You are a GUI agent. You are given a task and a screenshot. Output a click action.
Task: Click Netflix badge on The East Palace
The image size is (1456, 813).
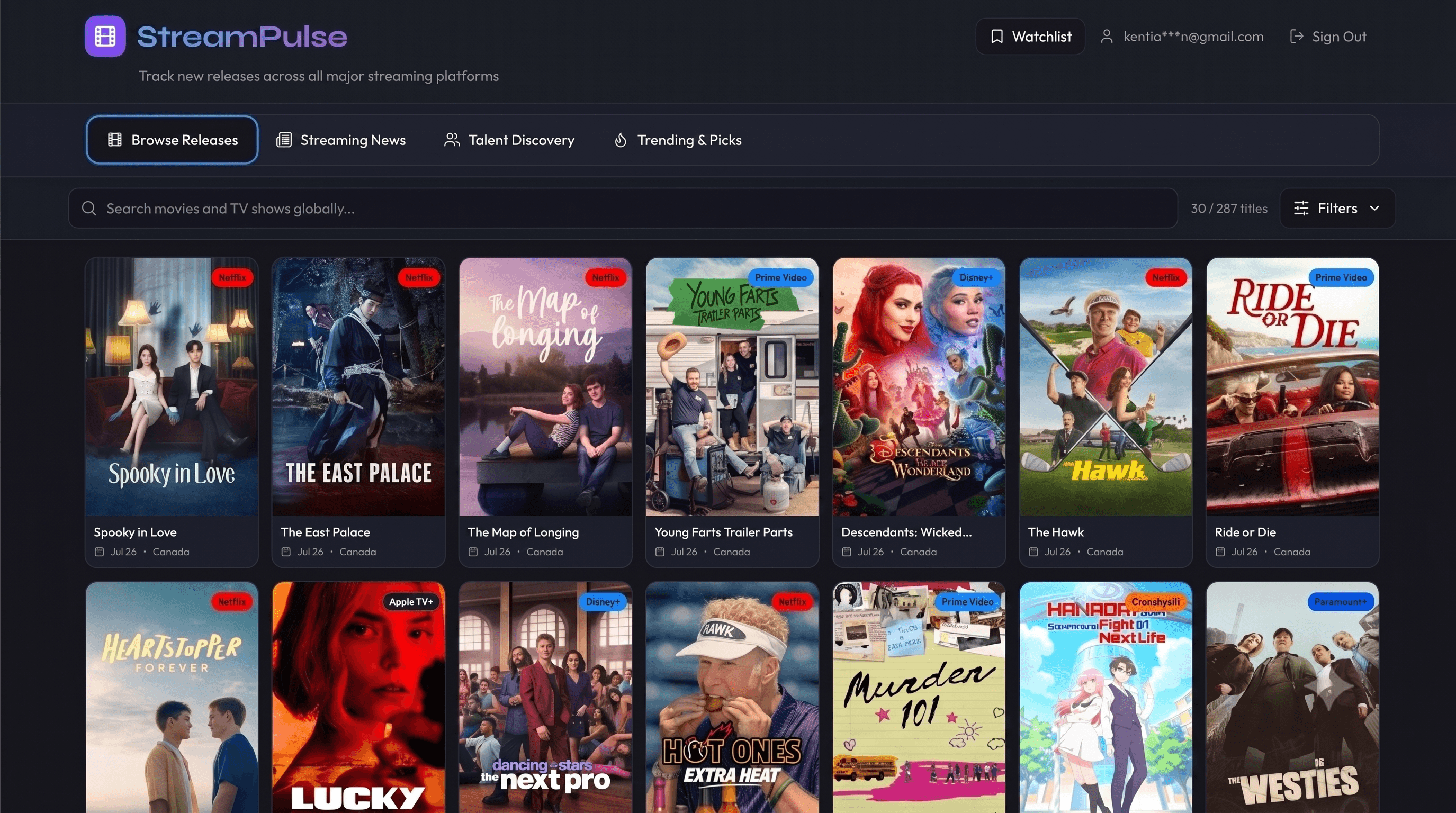tap(419, 277)
